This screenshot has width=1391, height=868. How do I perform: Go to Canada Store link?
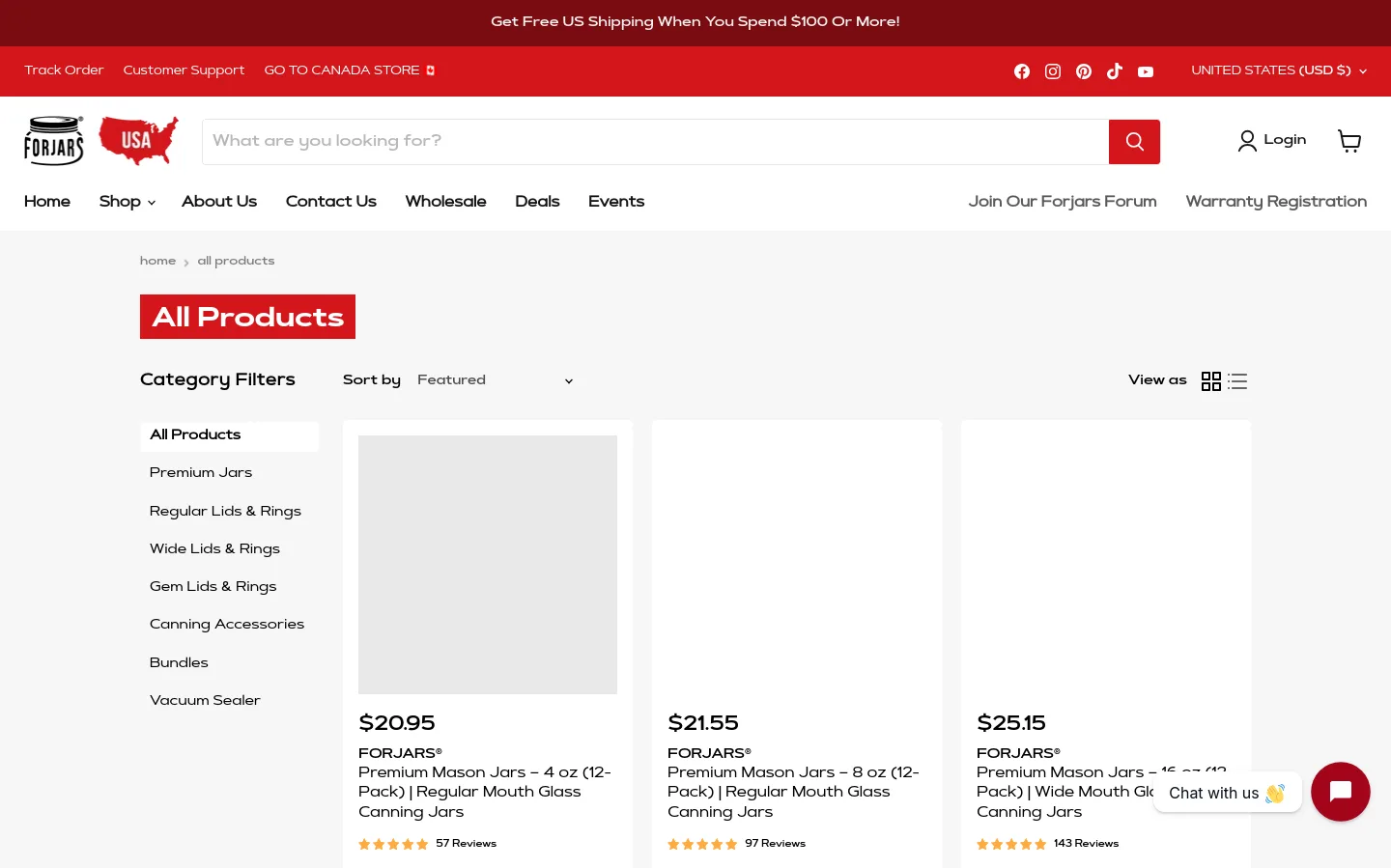coord(350,70)
